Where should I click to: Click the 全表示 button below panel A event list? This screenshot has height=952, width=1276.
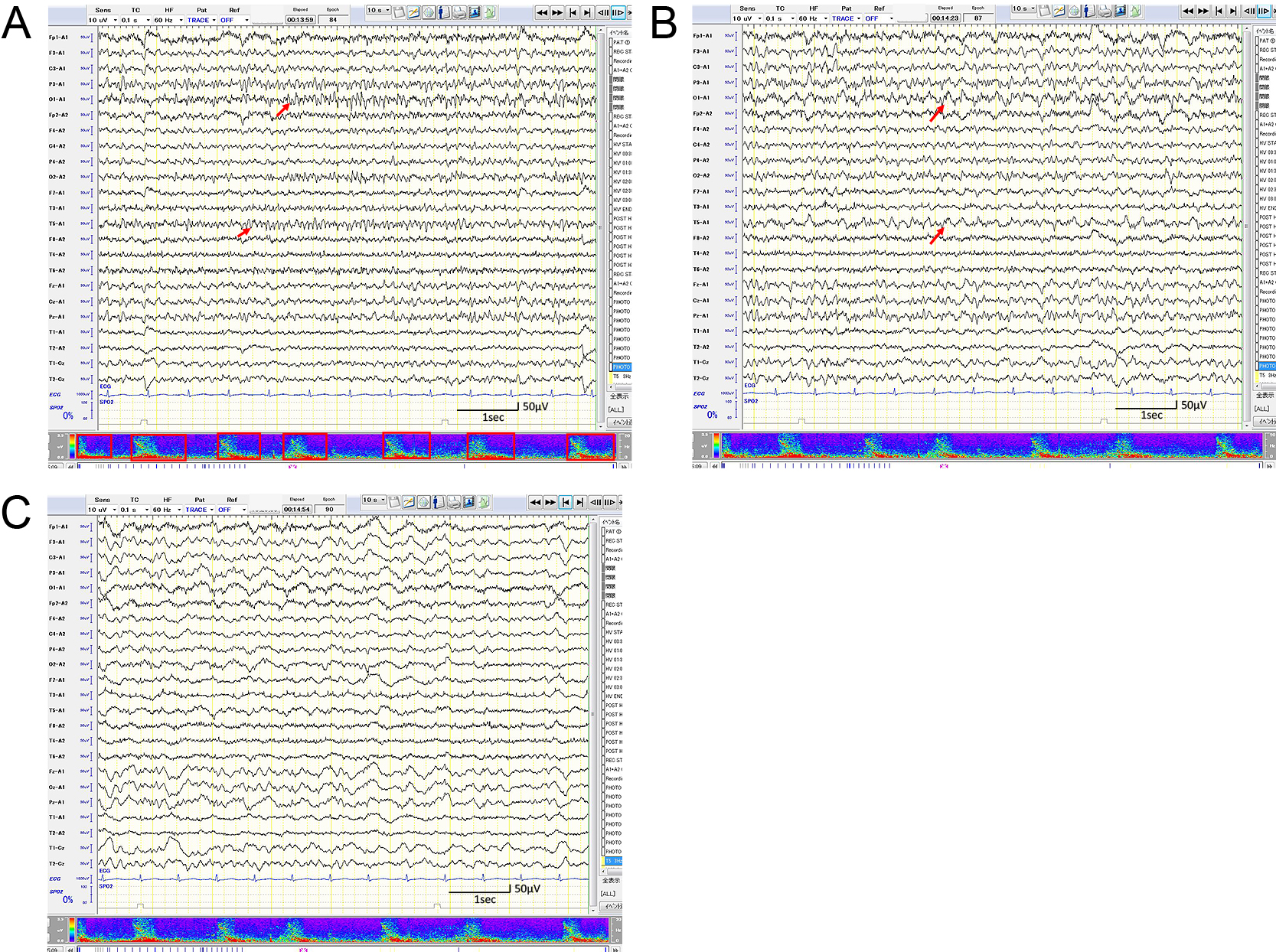click(x=619, y=396)
